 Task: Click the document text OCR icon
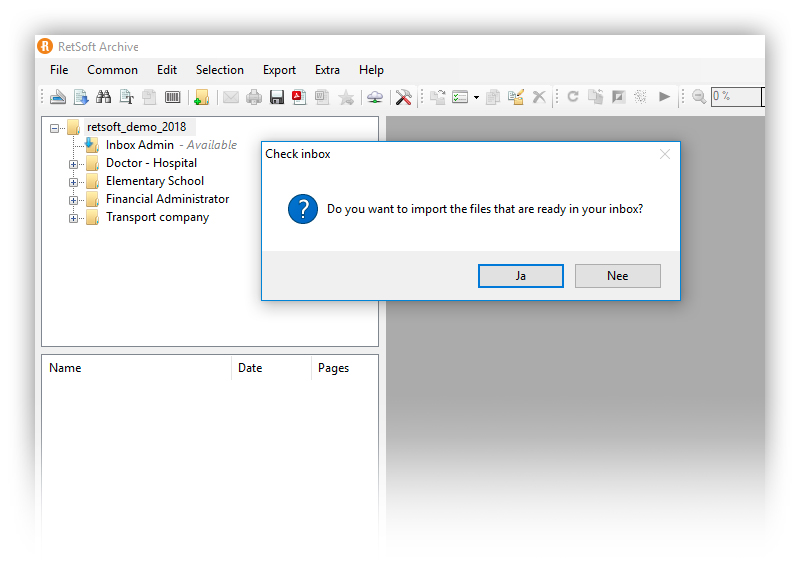(x=127, y=97)
